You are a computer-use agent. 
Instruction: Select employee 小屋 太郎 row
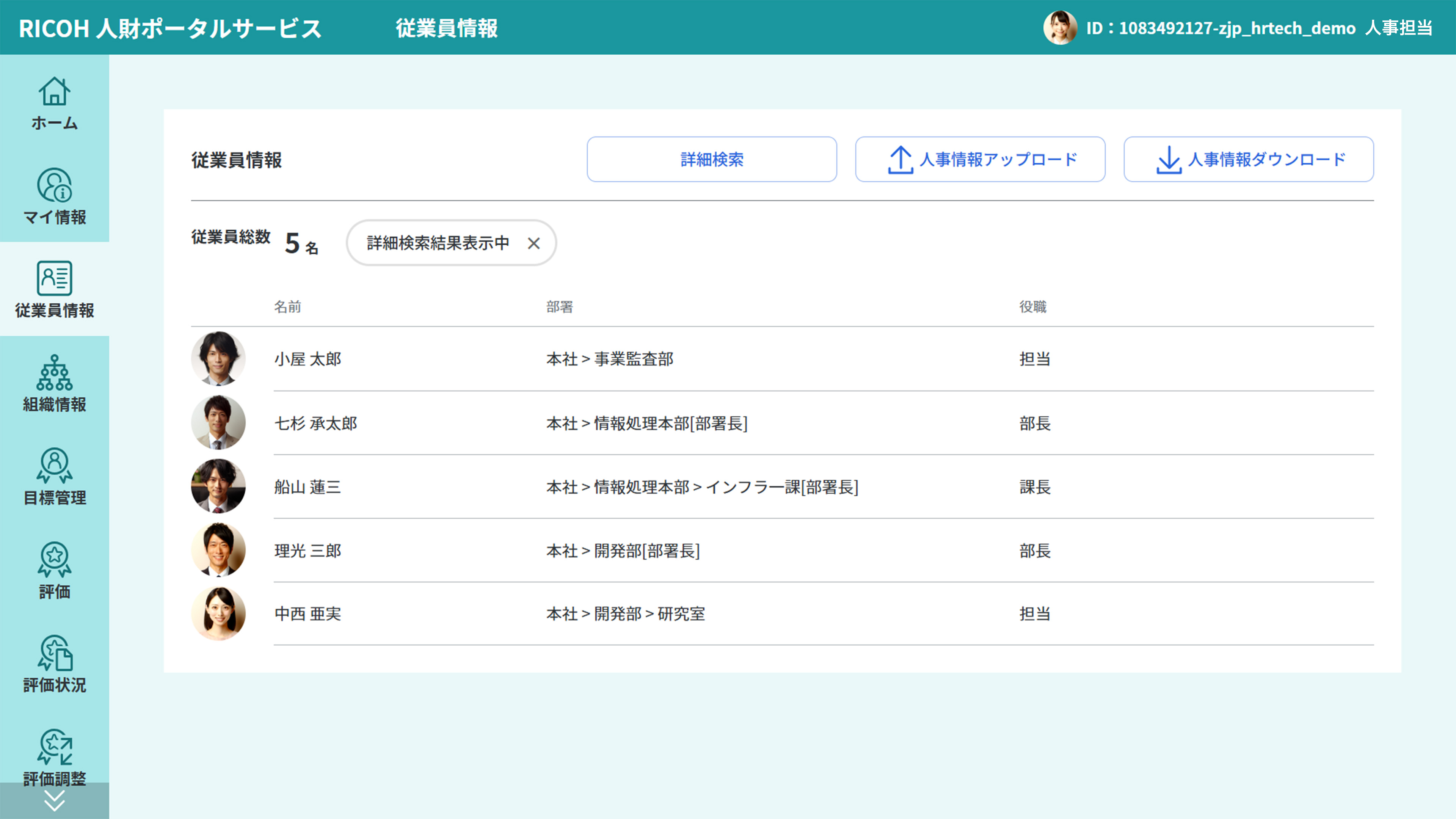(x=309, y=359)
